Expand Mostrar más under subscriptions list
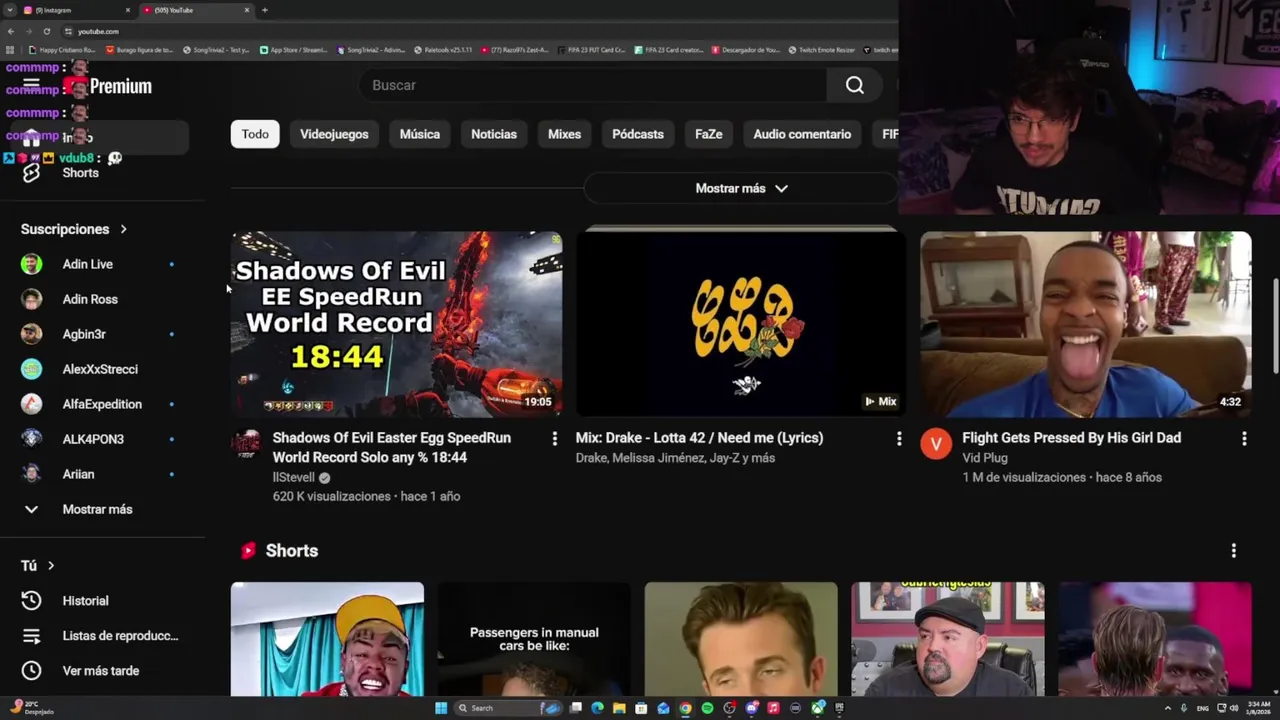The image size is (1280, 720). click(97, 509)
